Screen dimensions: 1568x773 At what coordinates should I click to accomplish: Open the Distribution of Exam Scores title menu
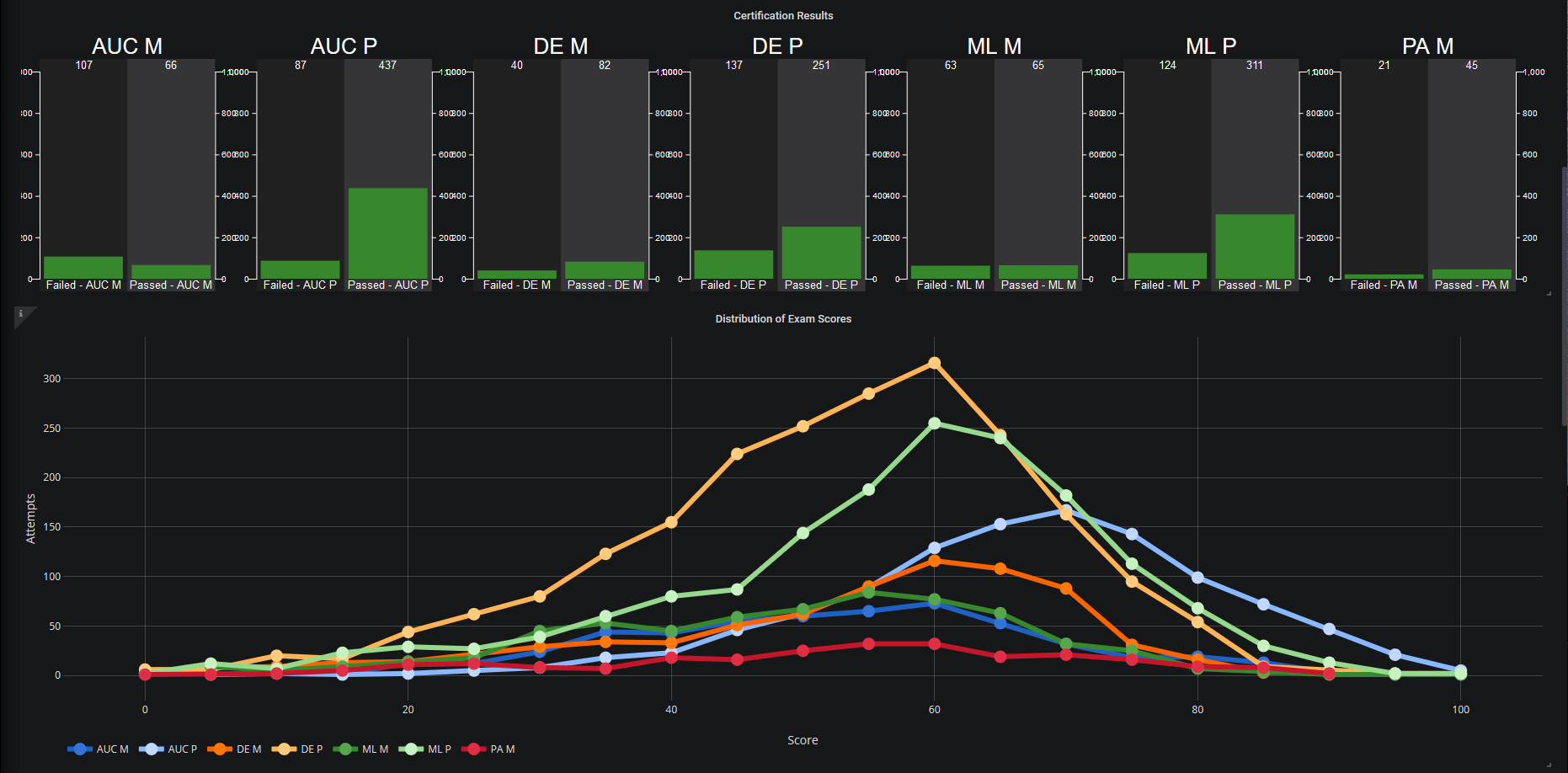783,319
